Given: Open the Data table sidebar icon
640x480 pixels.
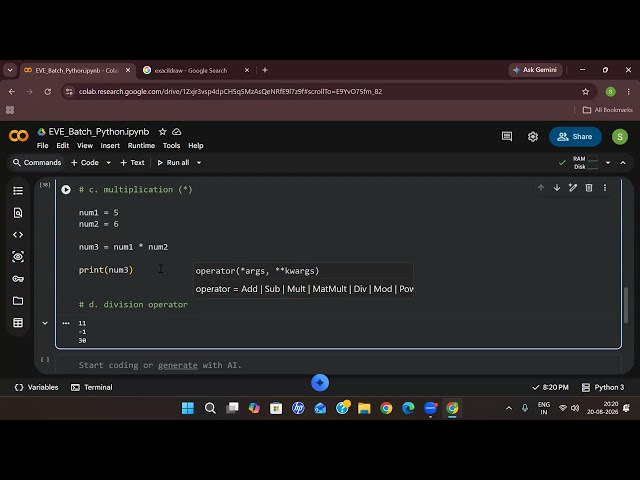Looking at the screenshot, I should click(18, 323).
